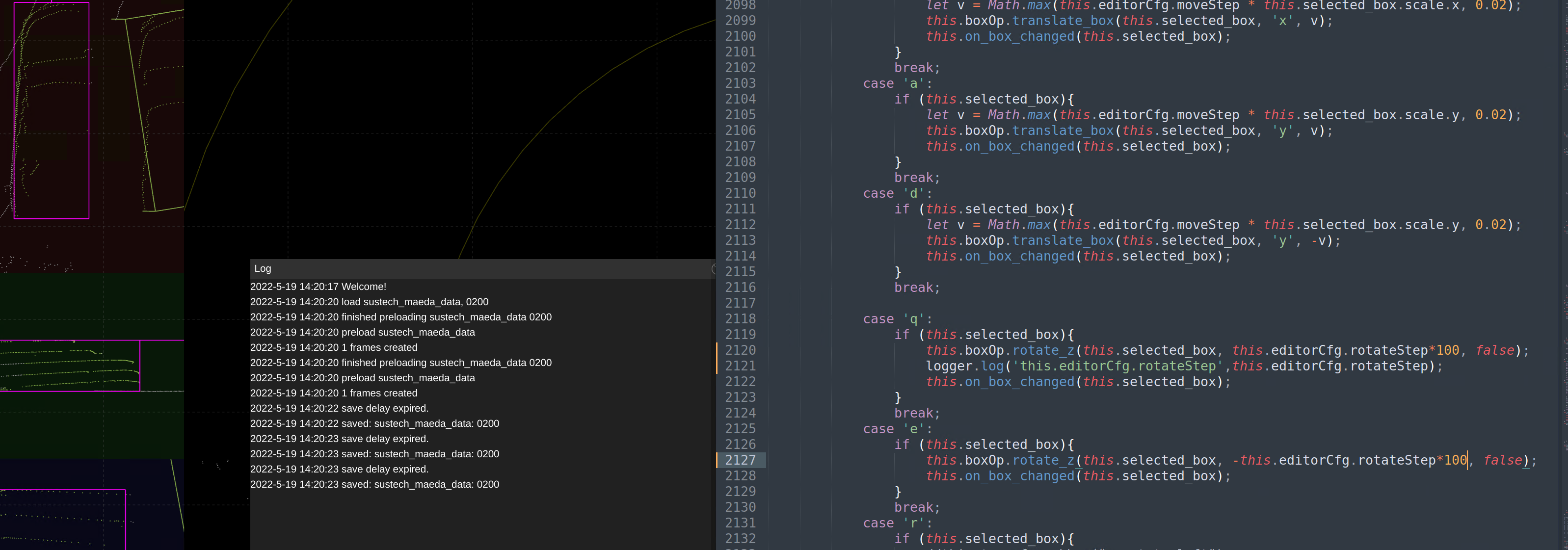Click the 'logger.log' call on line 2121
This screenshot has width=1568, height=550.
click(964, 367)
